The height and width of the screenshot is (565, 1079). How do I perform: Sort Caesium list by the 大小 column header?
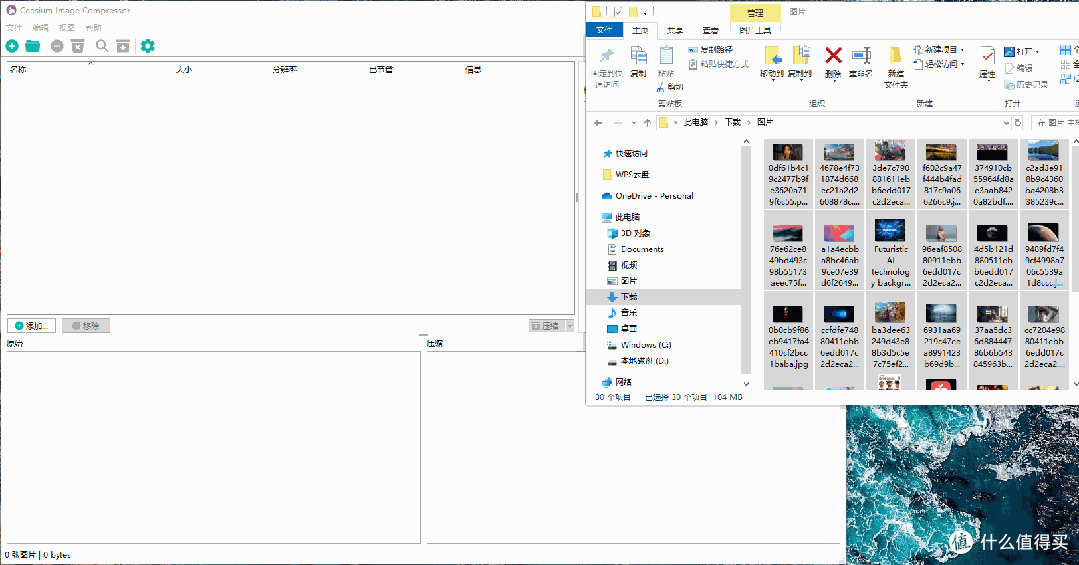click(x=184, y=70)
